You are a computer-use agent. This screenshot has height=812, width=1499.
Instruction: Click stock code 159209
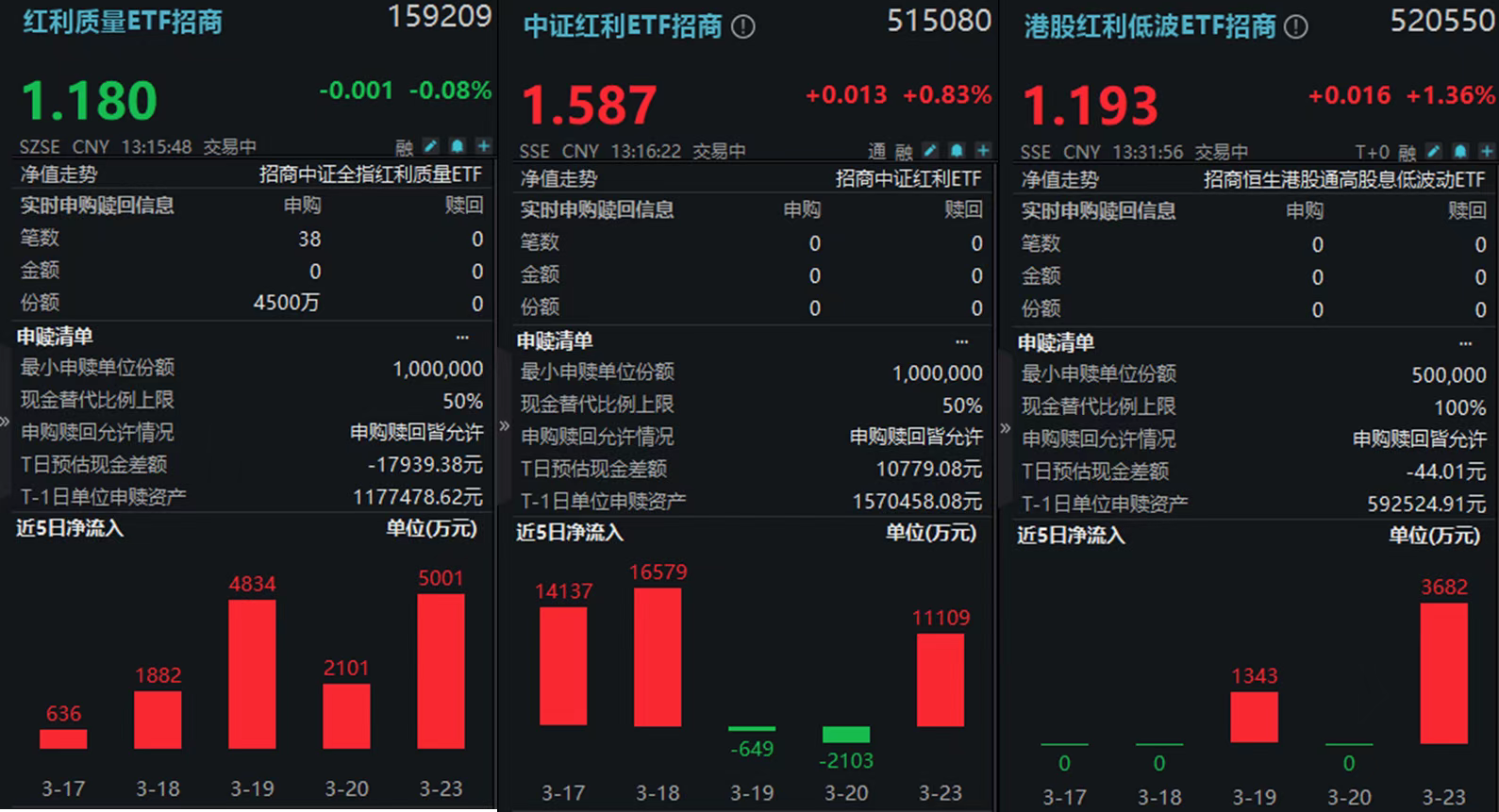(x=440, y=16)
